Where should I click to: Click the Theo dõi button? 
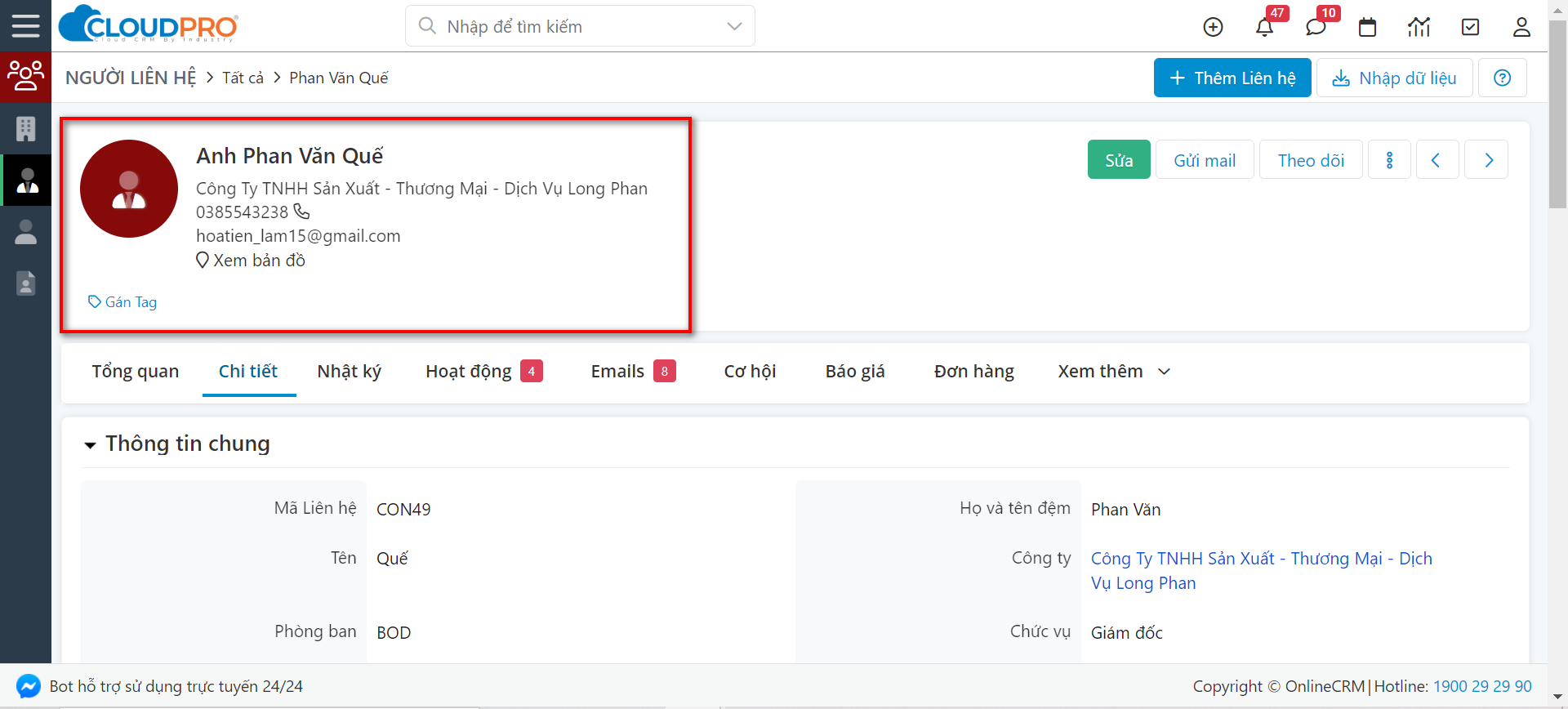coord(1311,159)
